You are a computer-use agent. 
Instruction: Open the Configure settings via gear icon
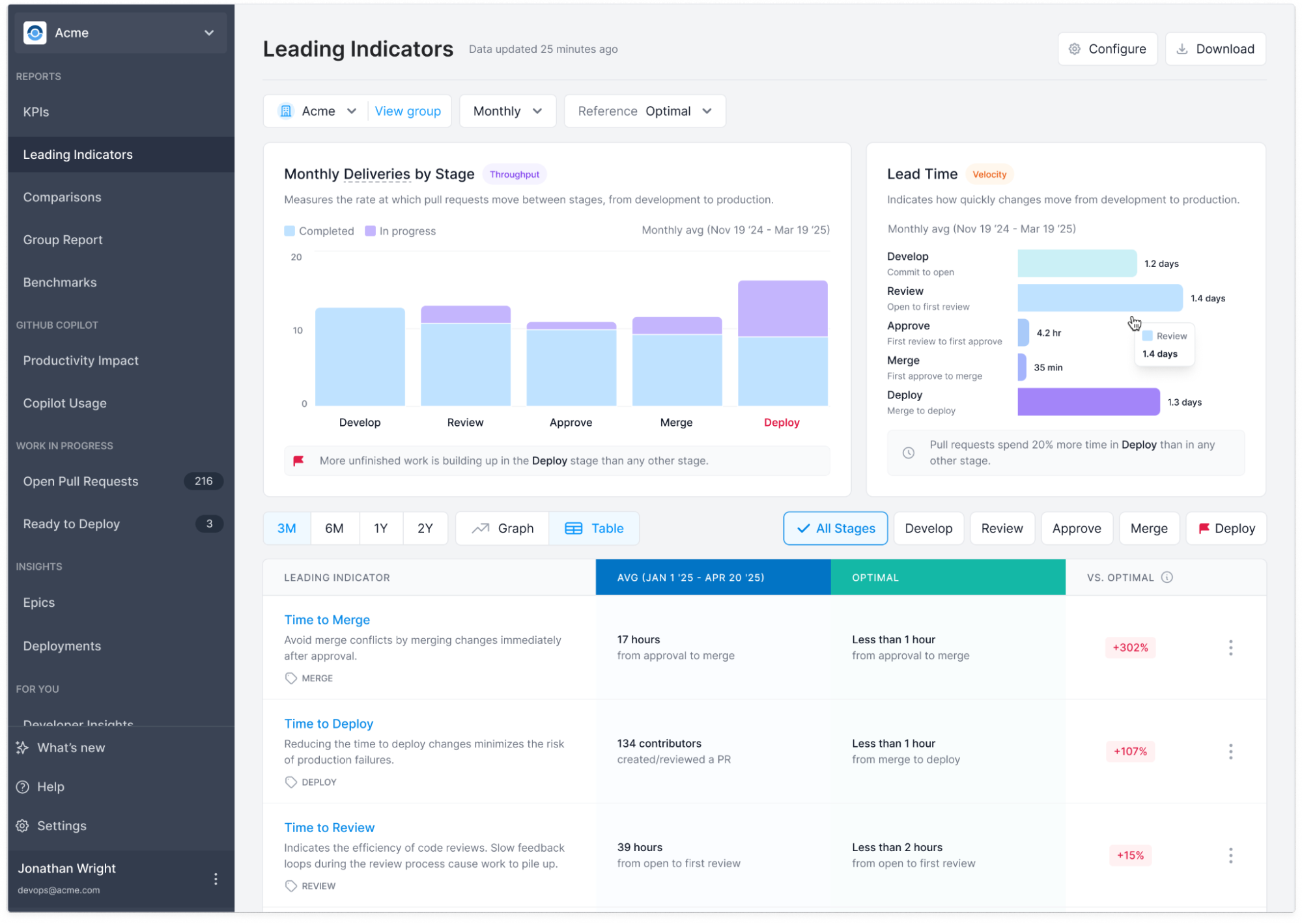tap(1075, 48)
